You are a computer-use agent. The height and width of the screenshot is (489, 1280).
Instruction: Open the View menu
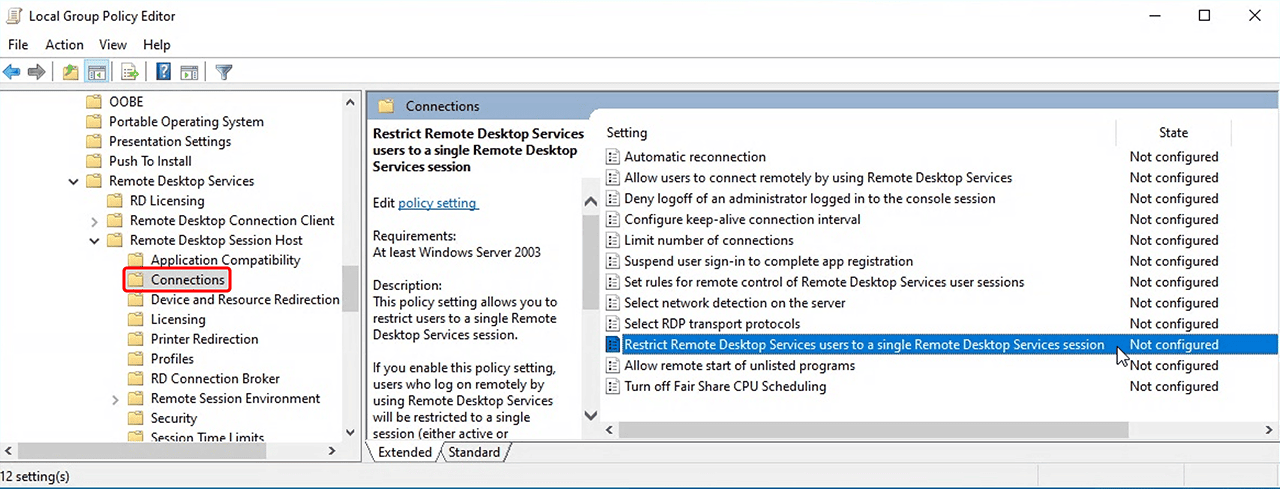coord(113,45)
